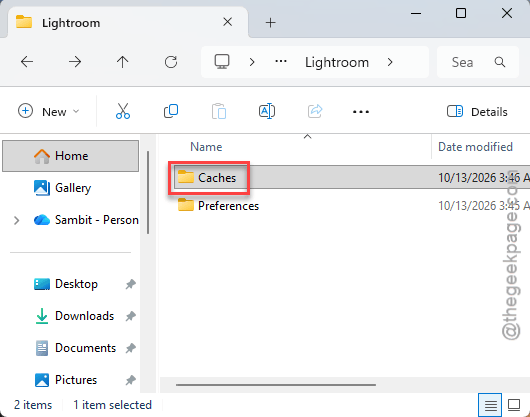Open Pictures quick access folder
530x417 pixels.
71,380
